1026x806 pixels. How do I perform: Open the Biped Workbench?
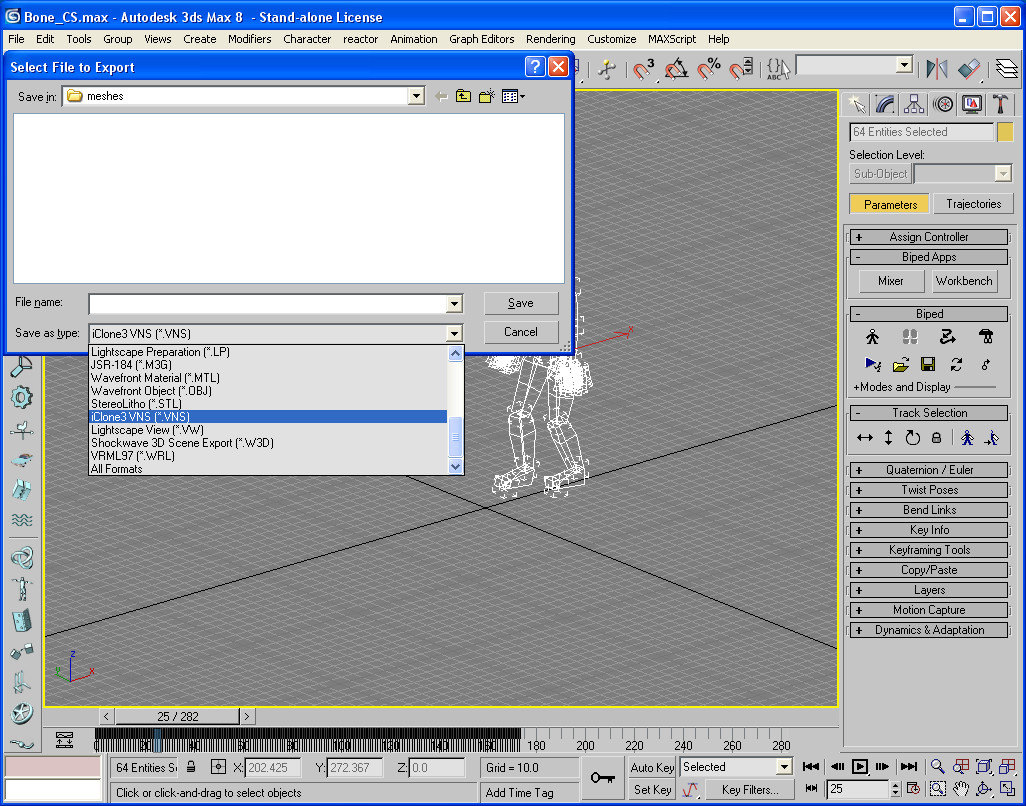(x=964, y=281)
